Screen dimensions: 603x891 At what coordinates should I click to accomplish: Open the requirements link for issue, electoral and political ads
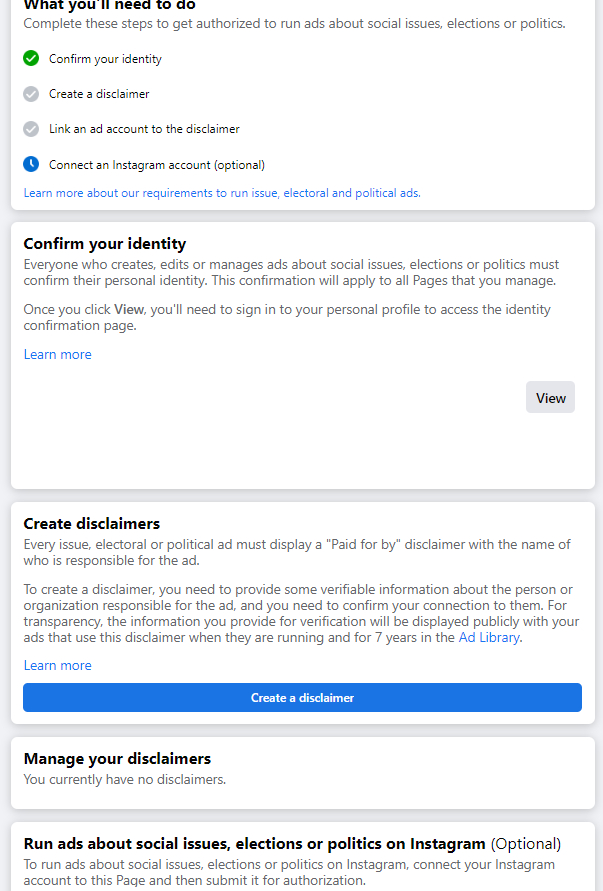click(x=222, y=193)
